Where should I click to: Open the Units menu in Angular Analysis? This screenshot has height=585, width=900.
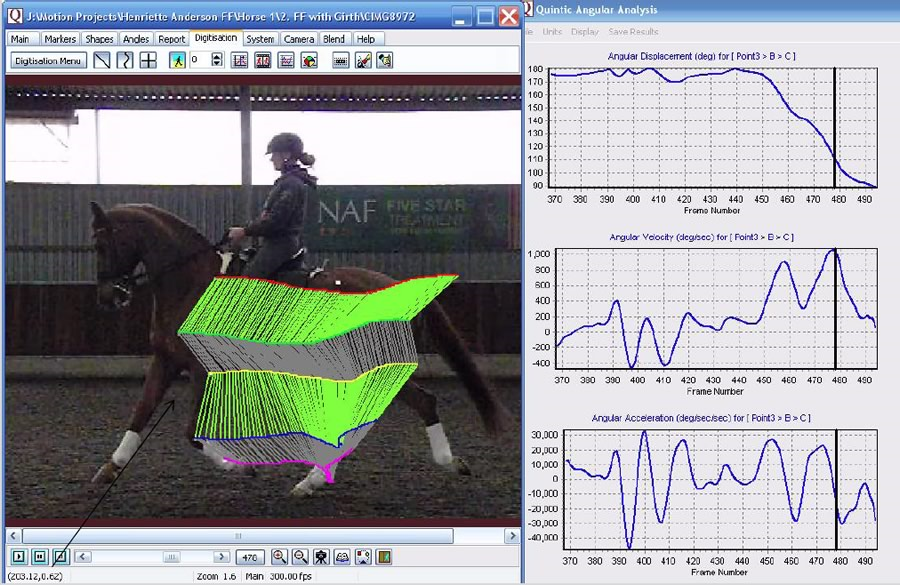click(552, 32)
